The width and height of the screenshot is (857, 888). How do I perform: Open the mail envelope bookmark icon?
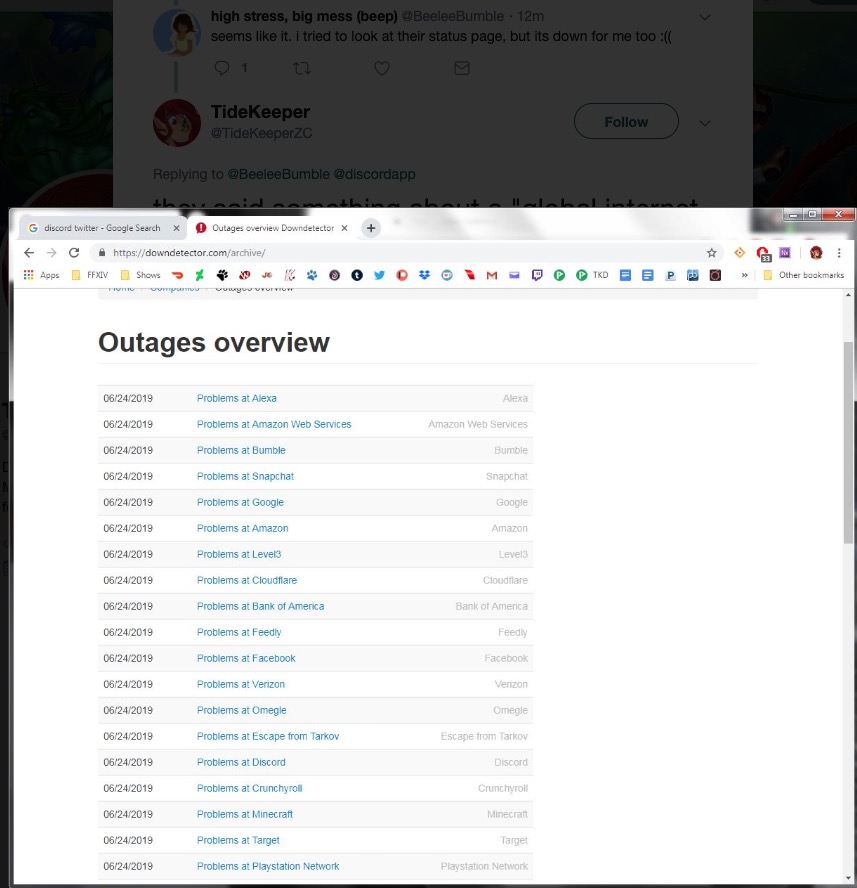tap(514, 275)
